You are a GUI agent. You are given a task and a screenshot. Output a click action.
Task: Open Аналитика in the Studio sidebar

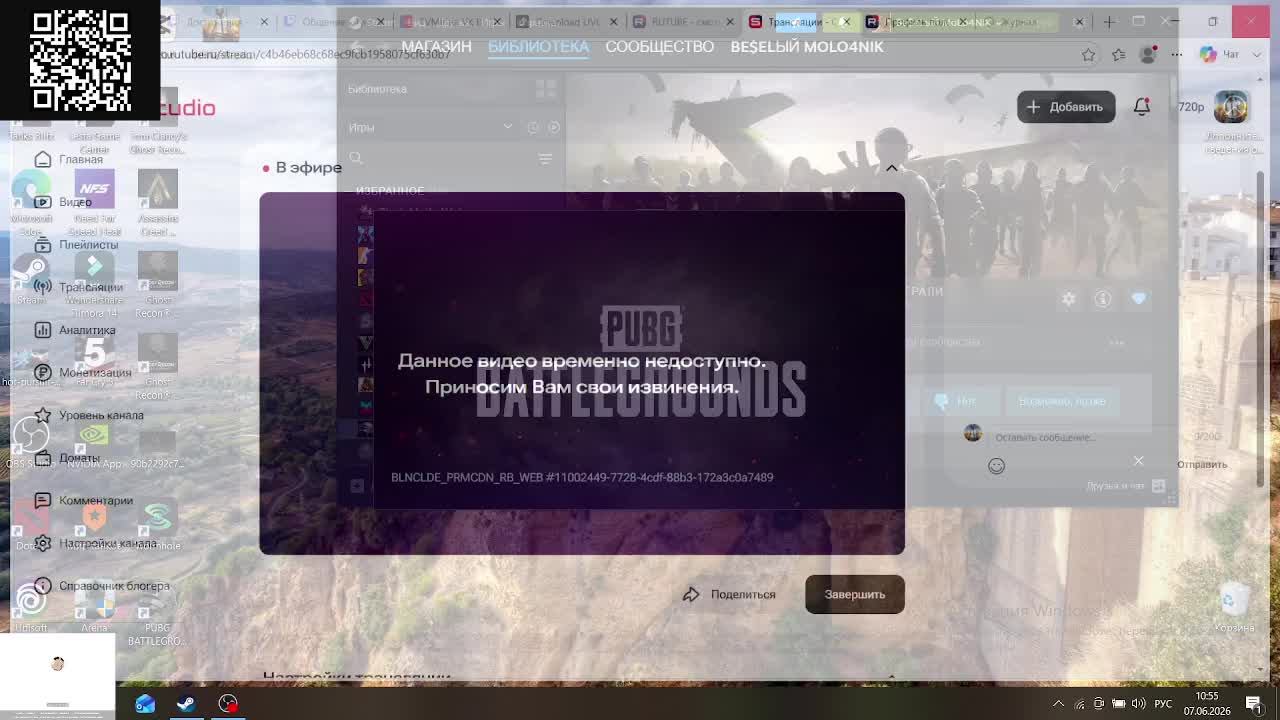tap(74, 330)
